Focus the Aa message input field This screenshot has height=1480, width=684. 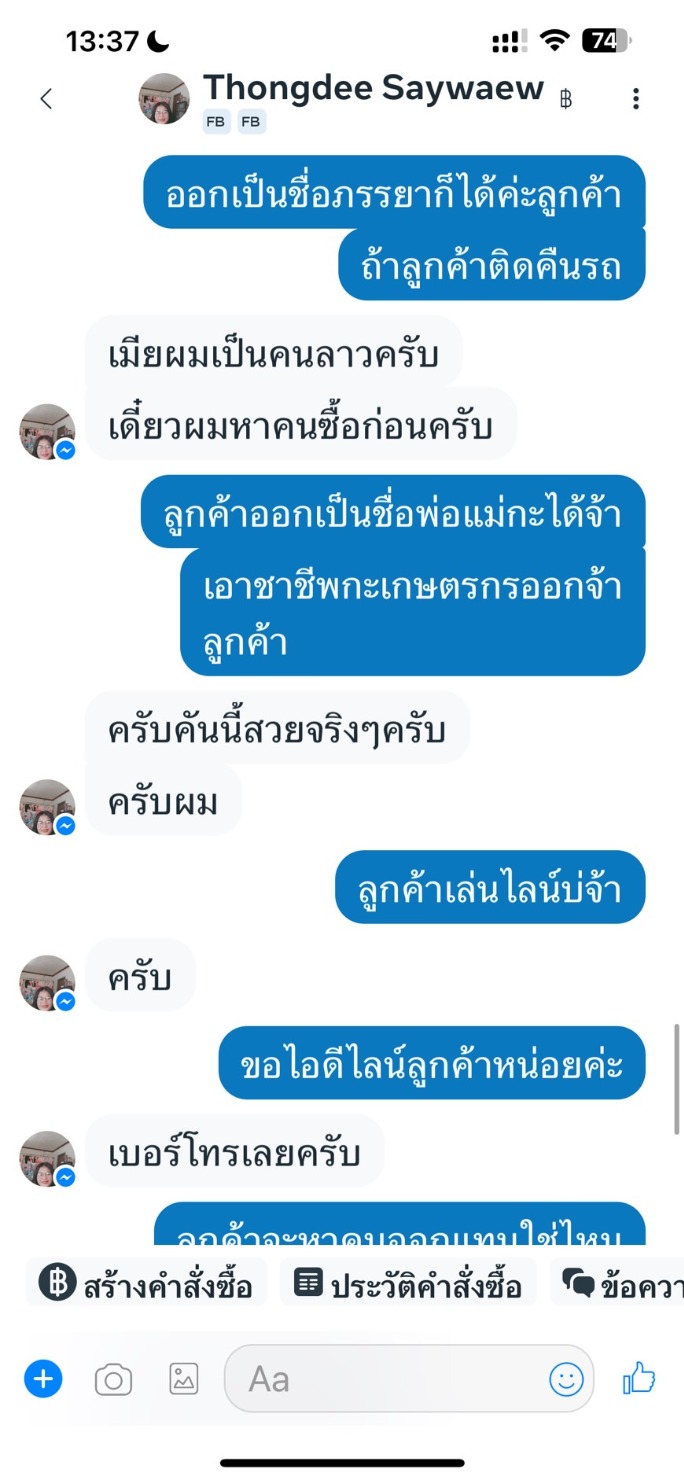[409, 1380]
